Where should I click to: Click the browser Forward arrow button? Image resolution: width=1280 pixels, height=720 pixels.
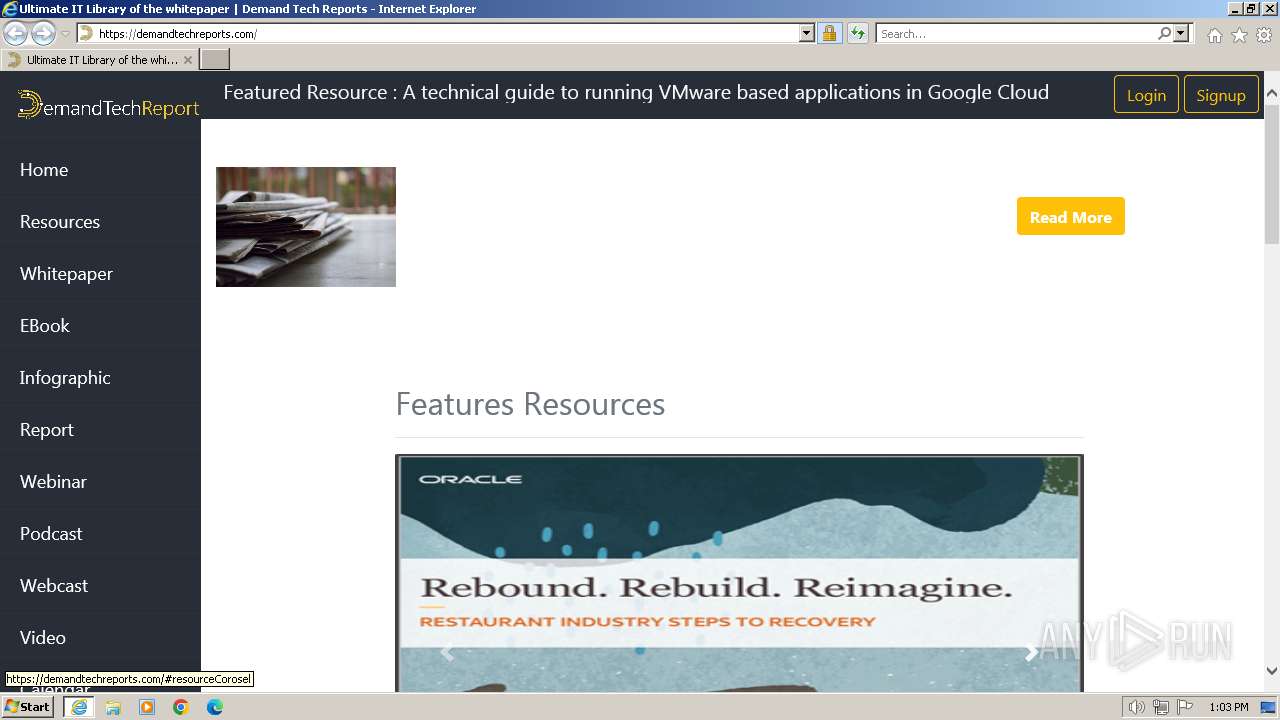(43, 33)
